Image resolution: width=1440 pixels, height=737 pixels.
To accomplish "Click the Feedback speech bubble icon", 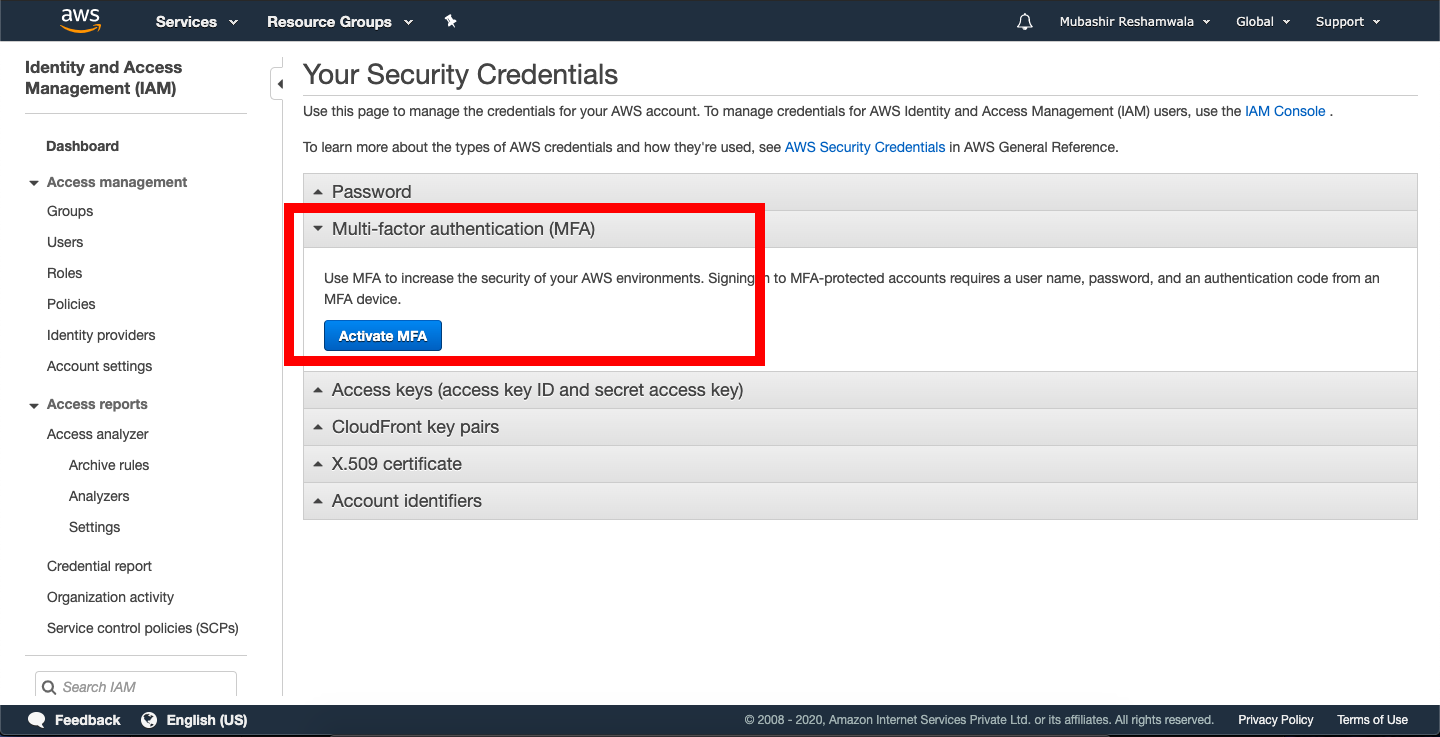I will (x=37, y=720).
